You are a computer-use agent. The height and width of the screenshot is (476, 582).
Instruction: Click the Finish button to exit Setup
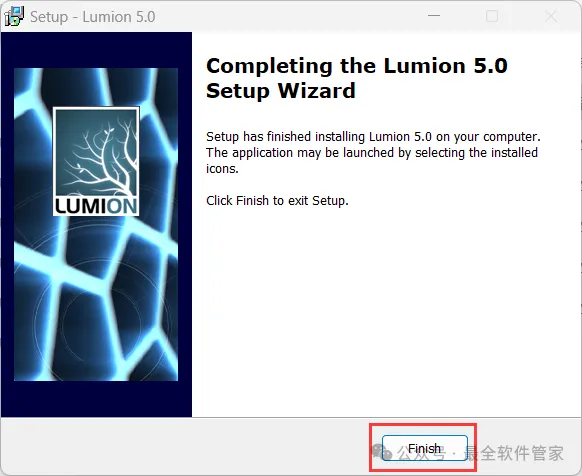[425, 448]
